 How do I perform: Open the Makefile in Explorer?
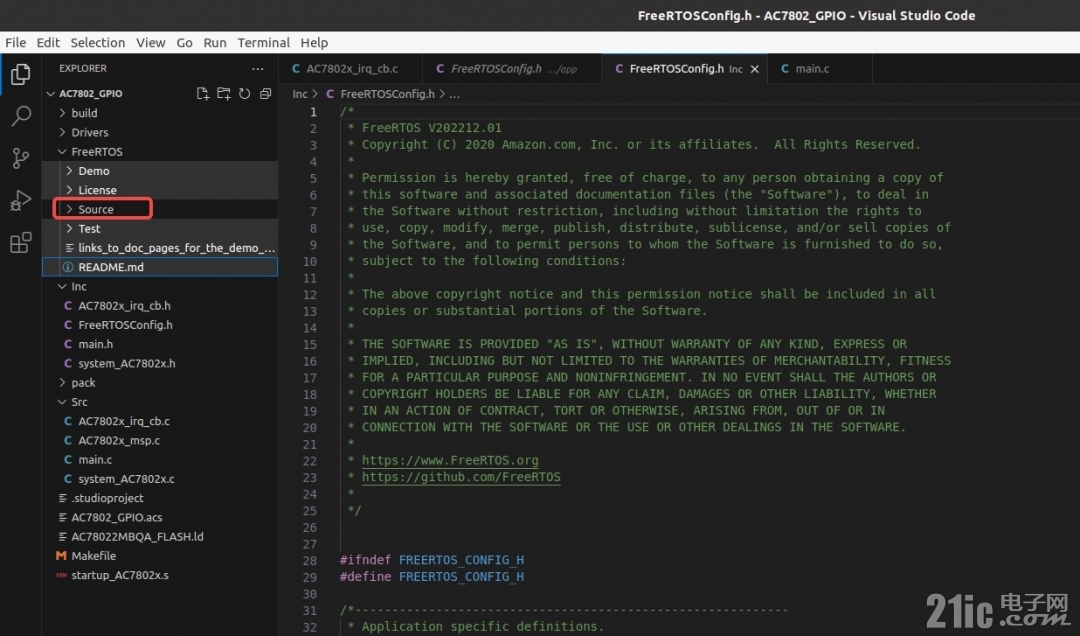[x=160, y=556]
